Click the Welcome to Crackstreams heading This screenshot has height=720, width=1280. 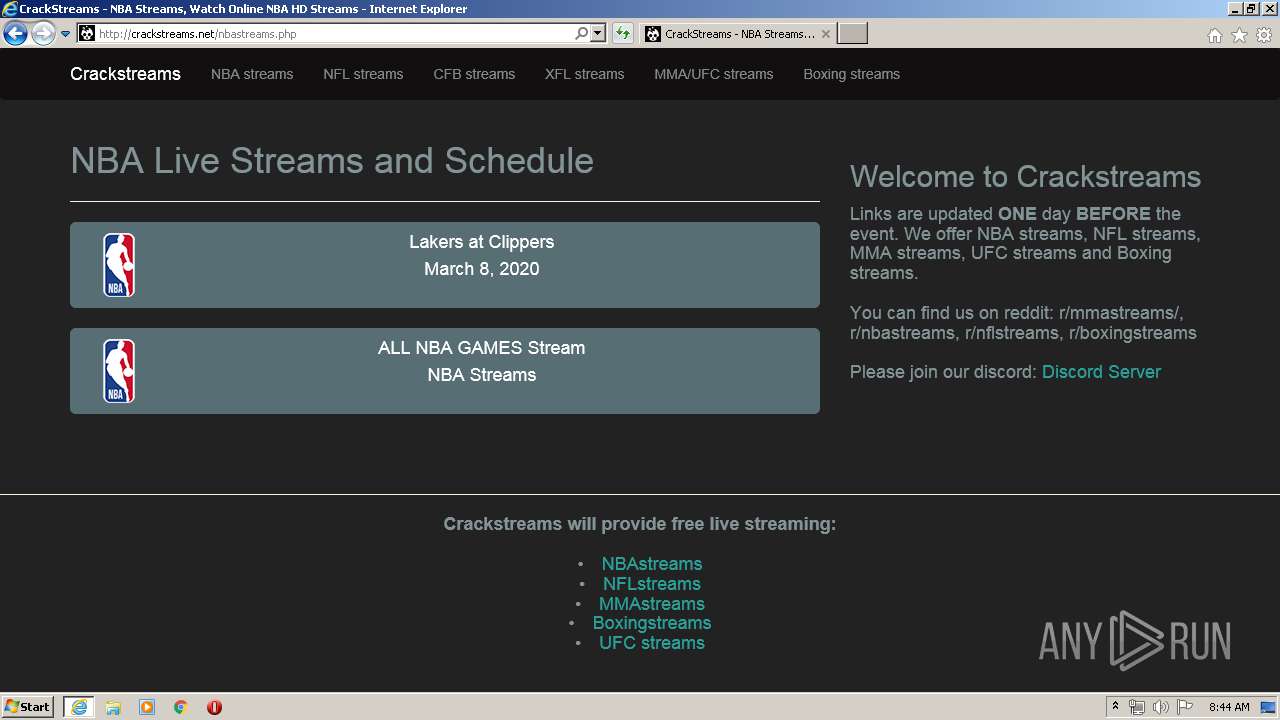(1025, 177)
